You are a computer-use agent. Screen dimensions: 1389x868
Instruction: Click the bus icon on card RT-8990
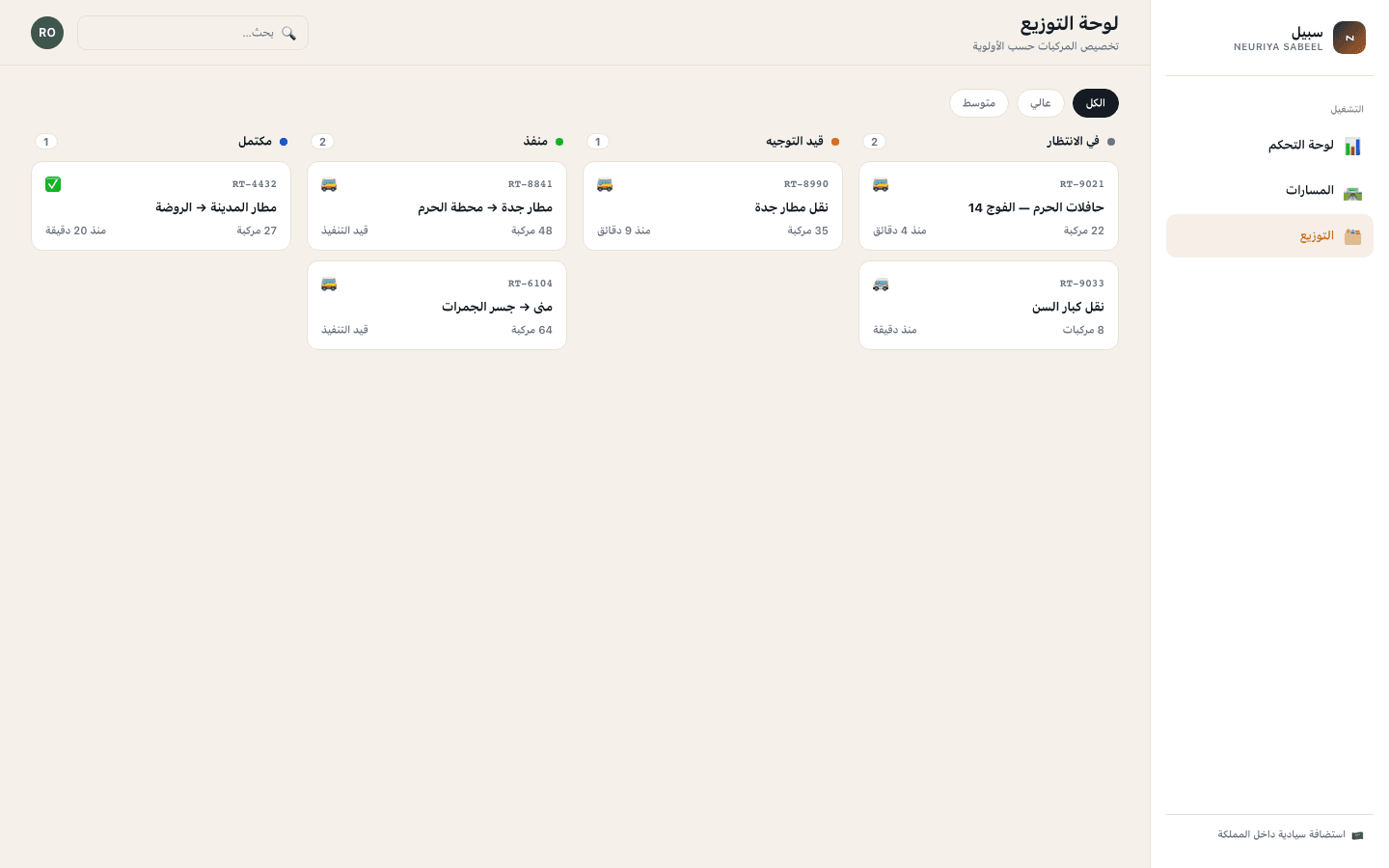[x=605, y=184]
